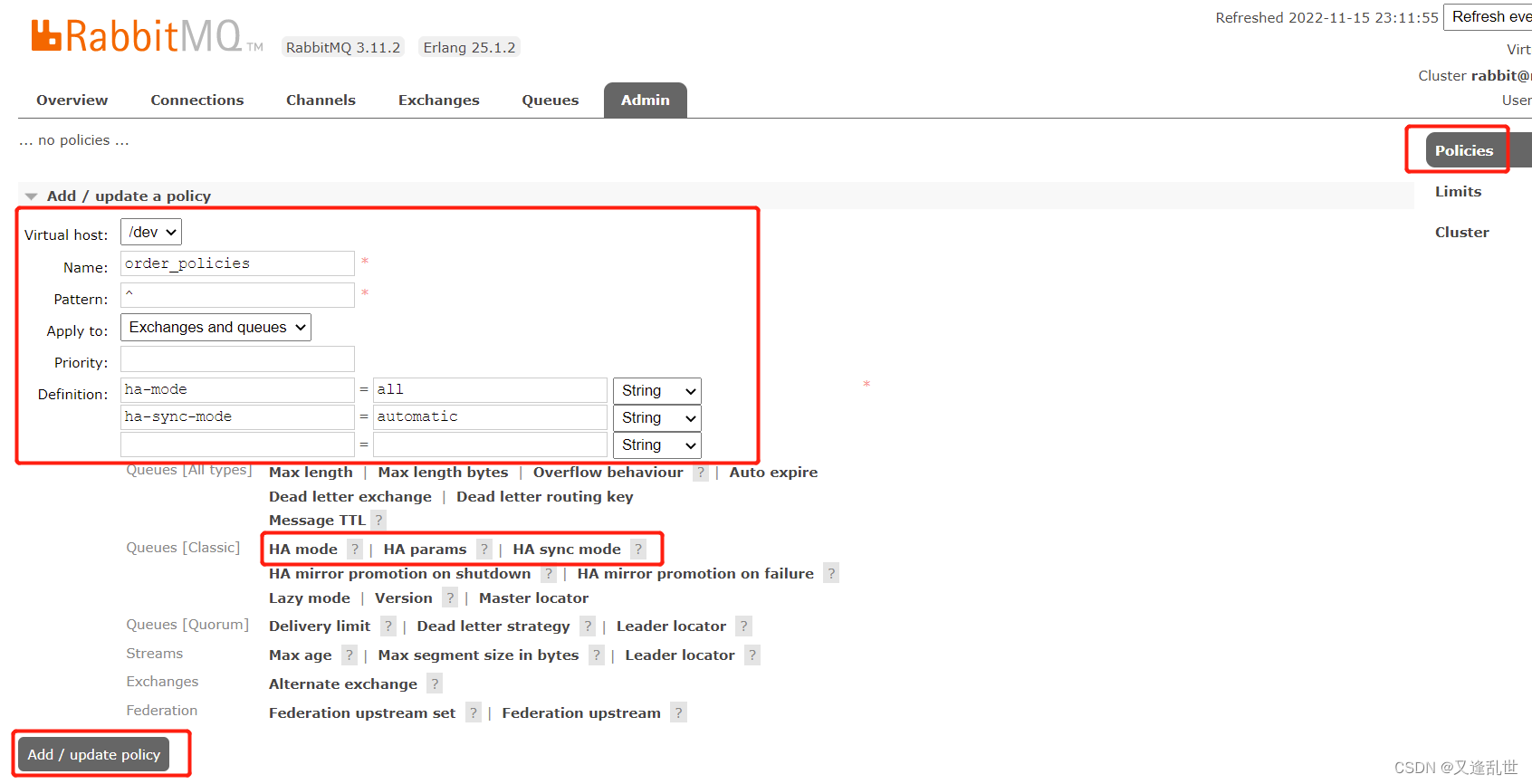Show help for Dead letter strategy
Screen dimensions: 1532x784
coord(588,626)
